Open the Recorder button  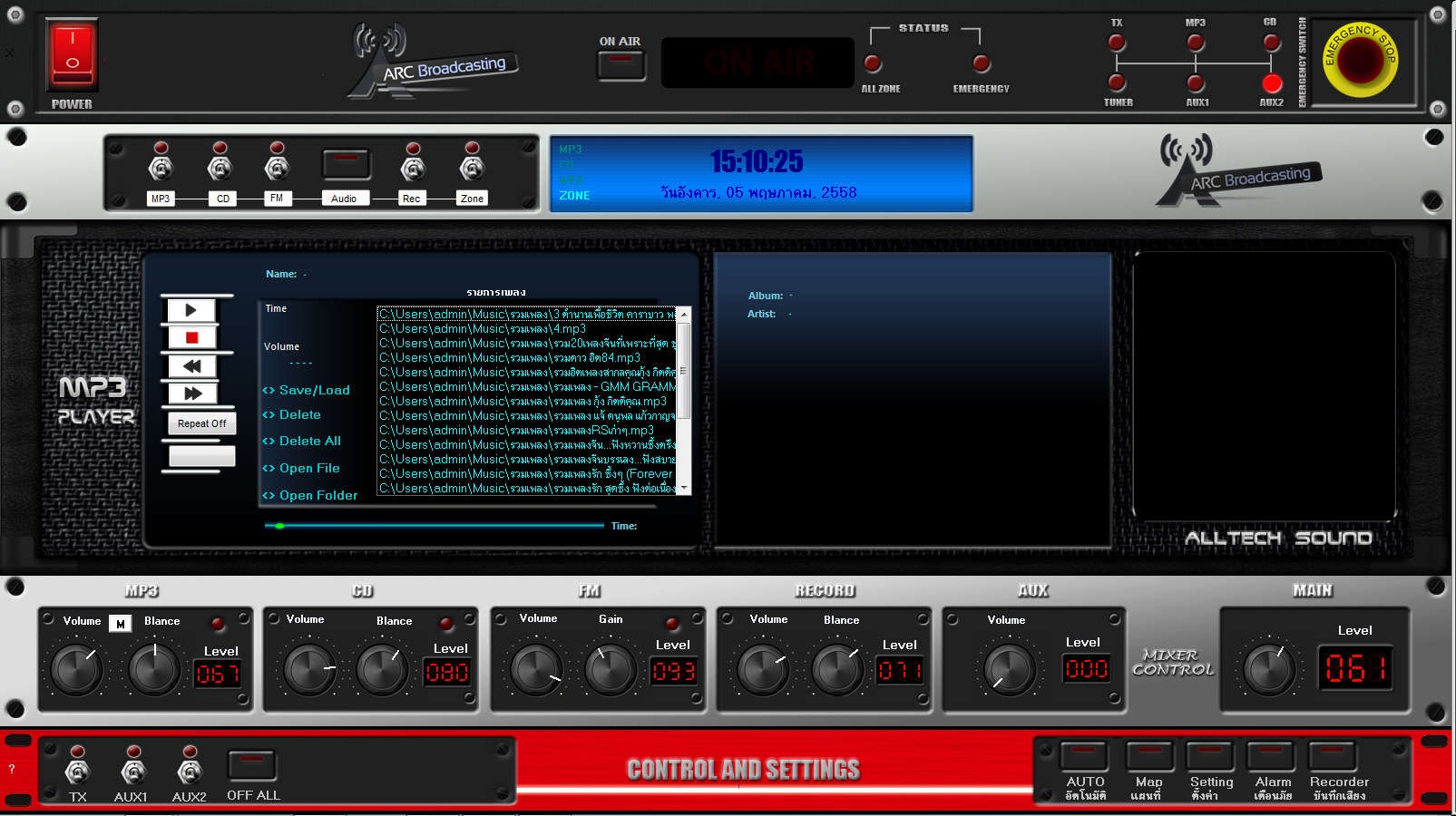coord(1332,757)
